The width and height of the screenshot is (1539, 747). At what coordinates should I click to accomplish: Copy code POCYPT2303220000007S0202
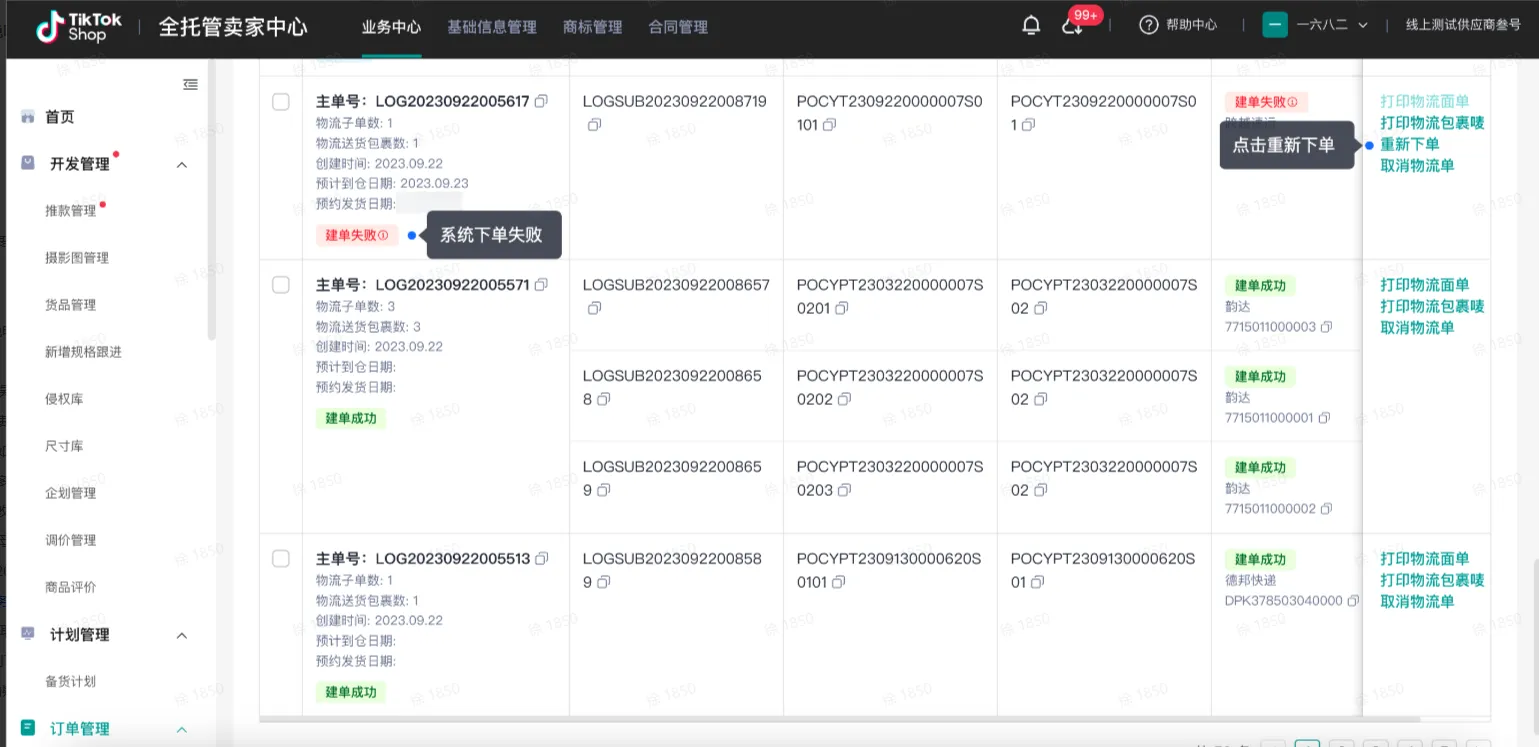(x=844, y=400)
